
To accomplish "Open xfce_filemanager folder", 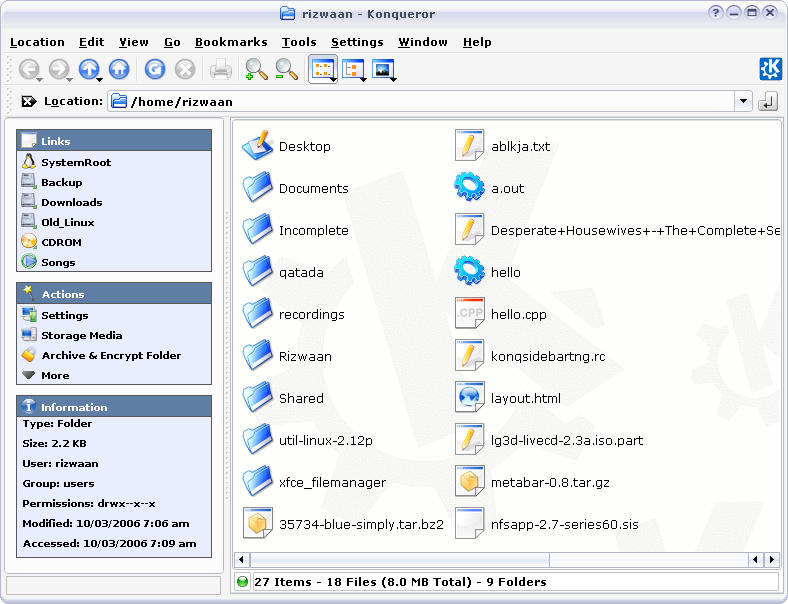I will [x=314, y=482].
